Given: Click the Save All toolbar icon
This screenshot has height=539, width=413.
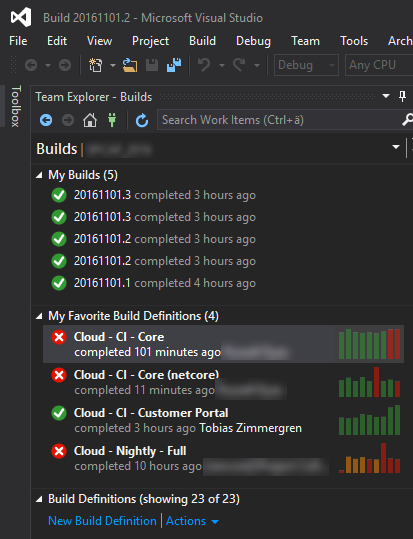Looking at the screenshot, I should (174, 65).
